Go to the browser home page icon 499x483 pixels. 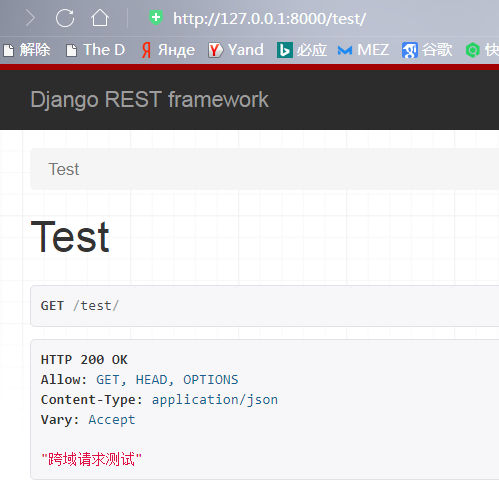click(100, 18)
